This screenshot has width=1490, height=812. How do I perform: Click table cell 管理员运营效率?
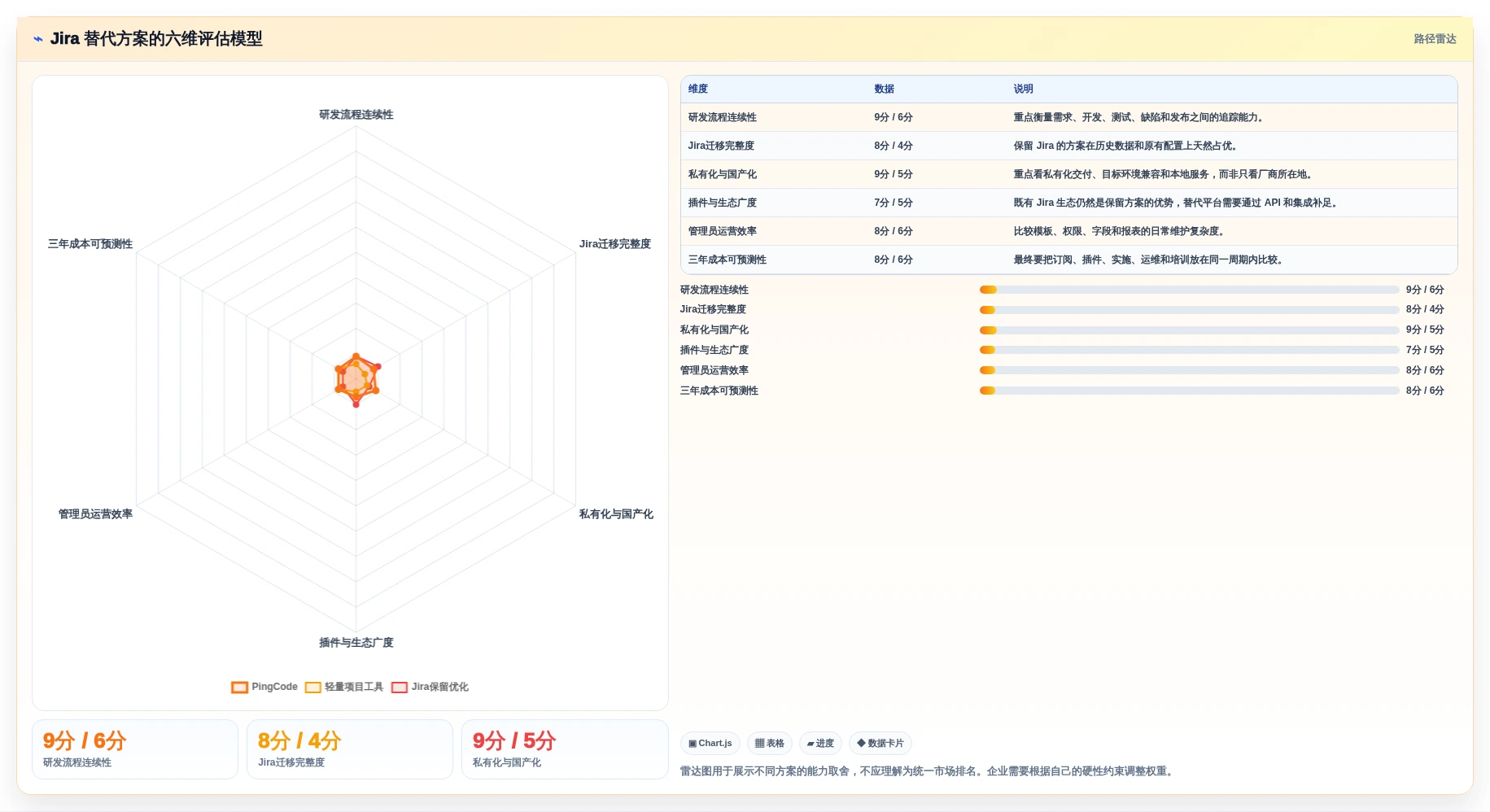[722, 231]
